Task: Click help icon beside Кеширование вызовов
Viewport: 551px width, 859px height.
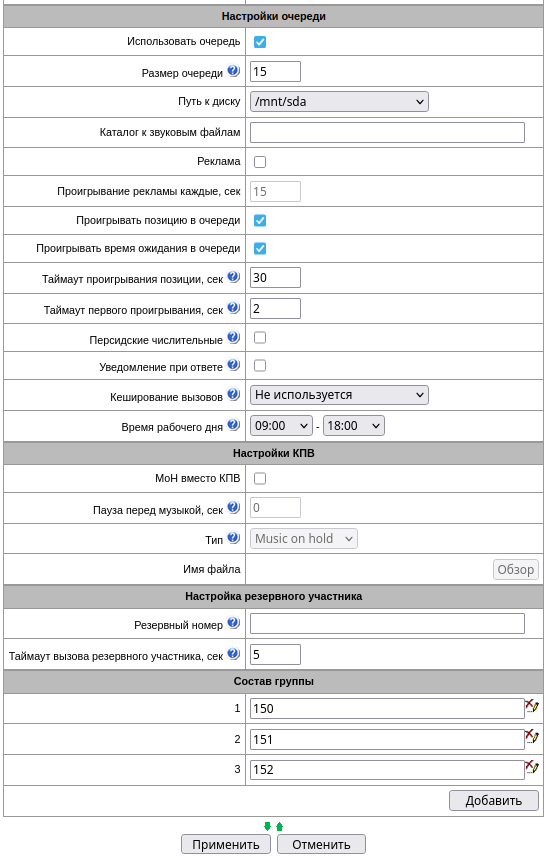Action: pyautogui.click(x=233, y=395)
